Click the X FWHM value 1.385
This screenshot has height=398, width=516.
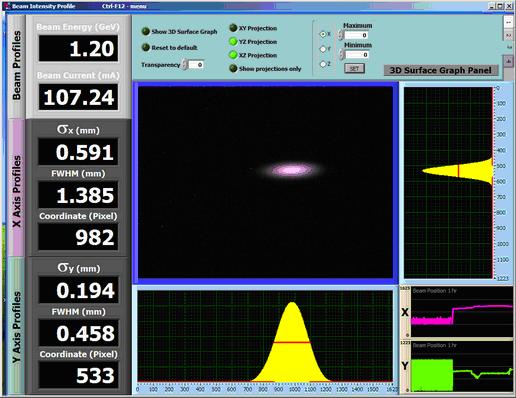(x=78, y=195)
